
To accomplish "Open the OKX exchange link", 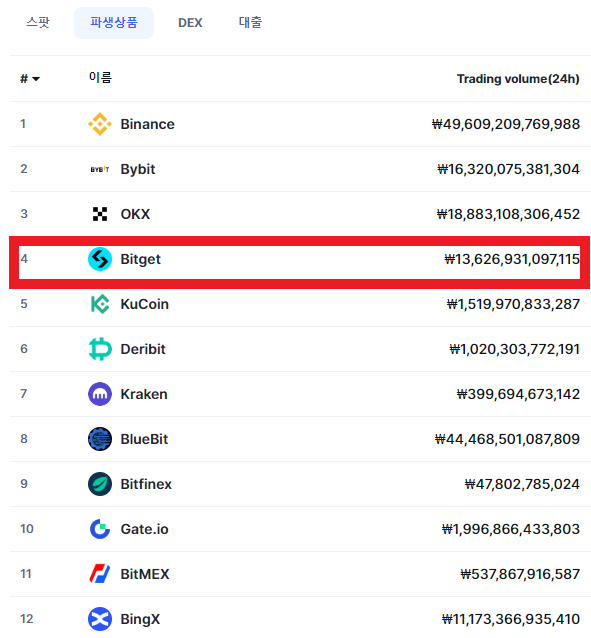I will [x=135, y=214].
